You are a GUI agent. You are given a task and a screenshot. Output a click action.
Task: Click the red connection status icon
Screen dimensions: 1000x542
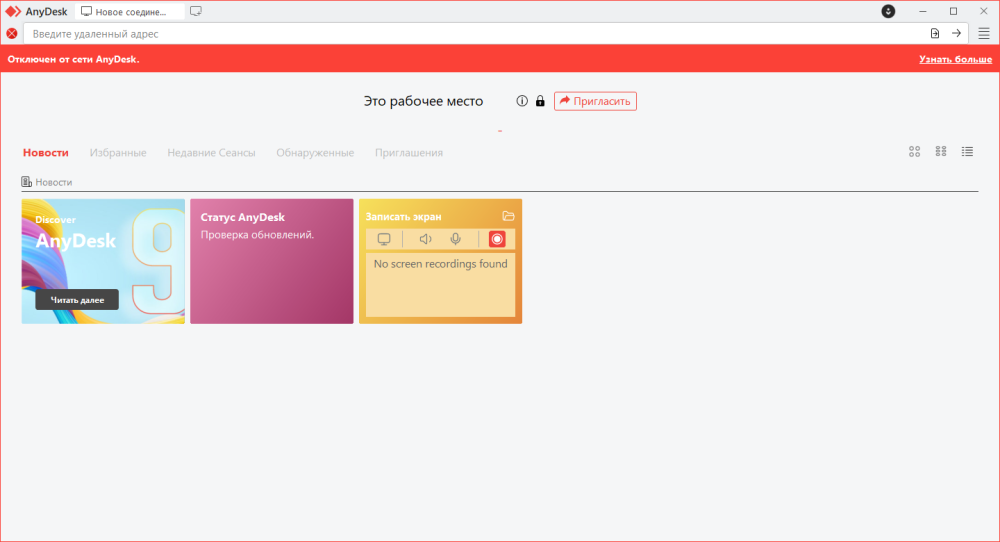coord(12,33)
